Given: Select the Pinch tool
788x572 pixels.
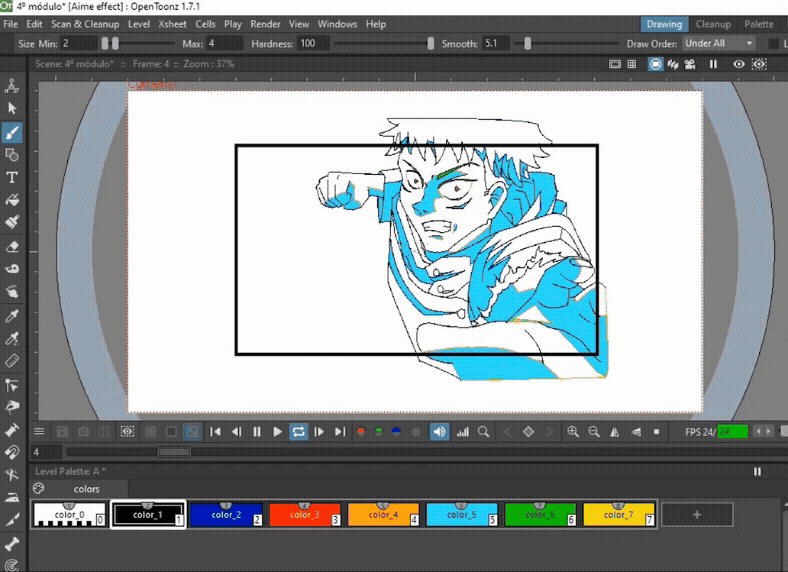Looking at the screenshot, I should [x=12, y=407].
